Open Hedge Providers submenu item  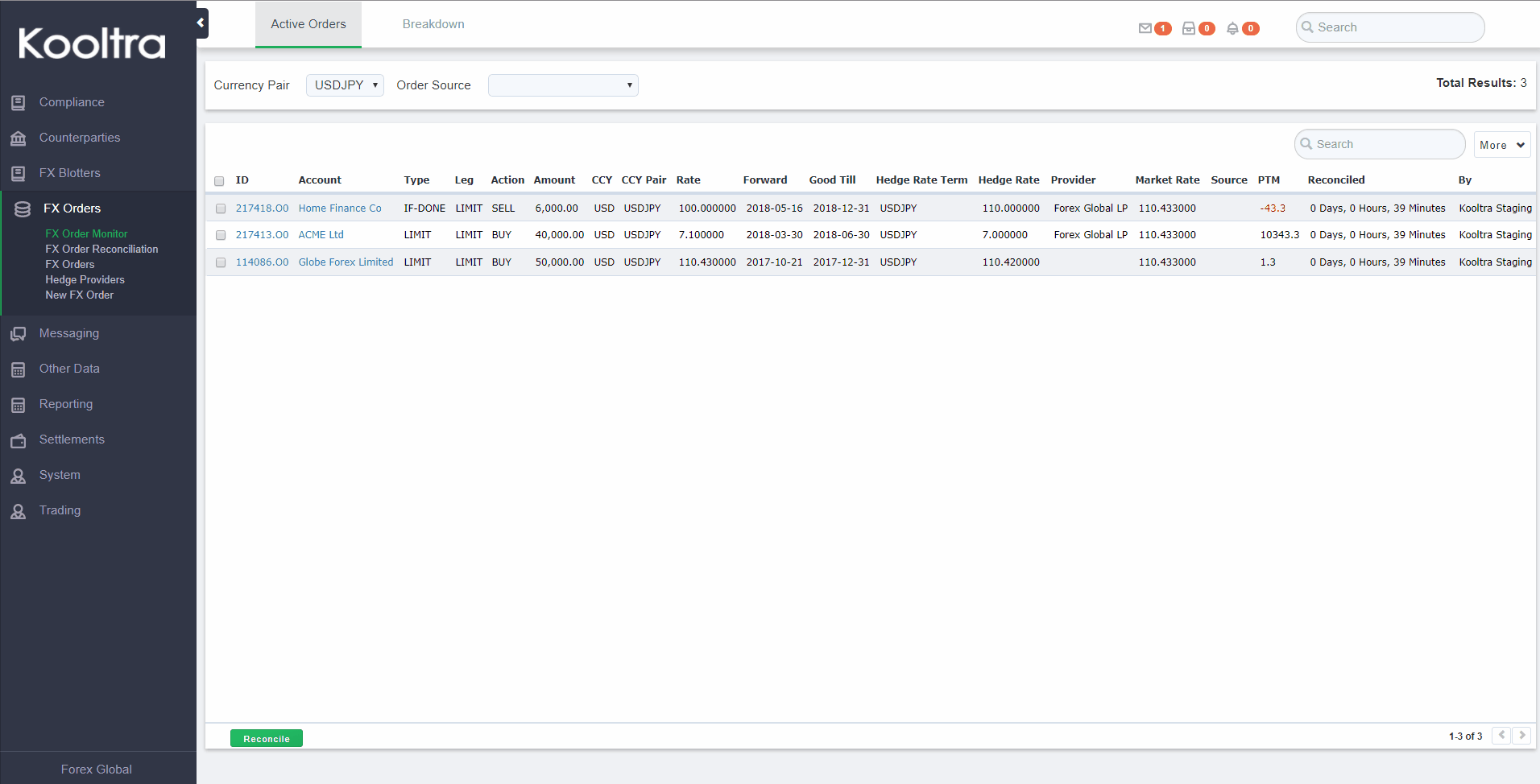85,279
